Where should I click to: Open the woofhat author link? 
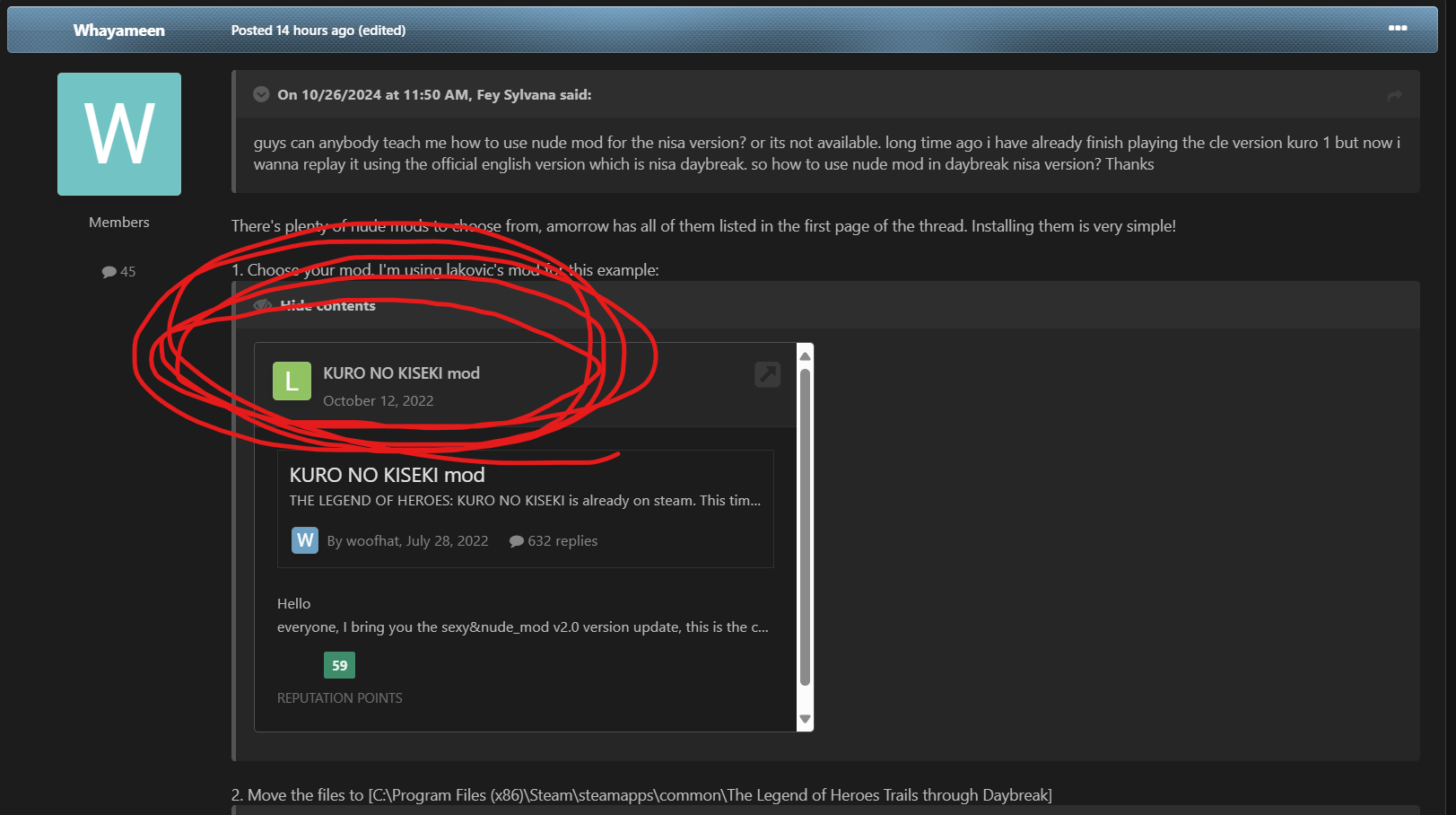coord(372,541)
